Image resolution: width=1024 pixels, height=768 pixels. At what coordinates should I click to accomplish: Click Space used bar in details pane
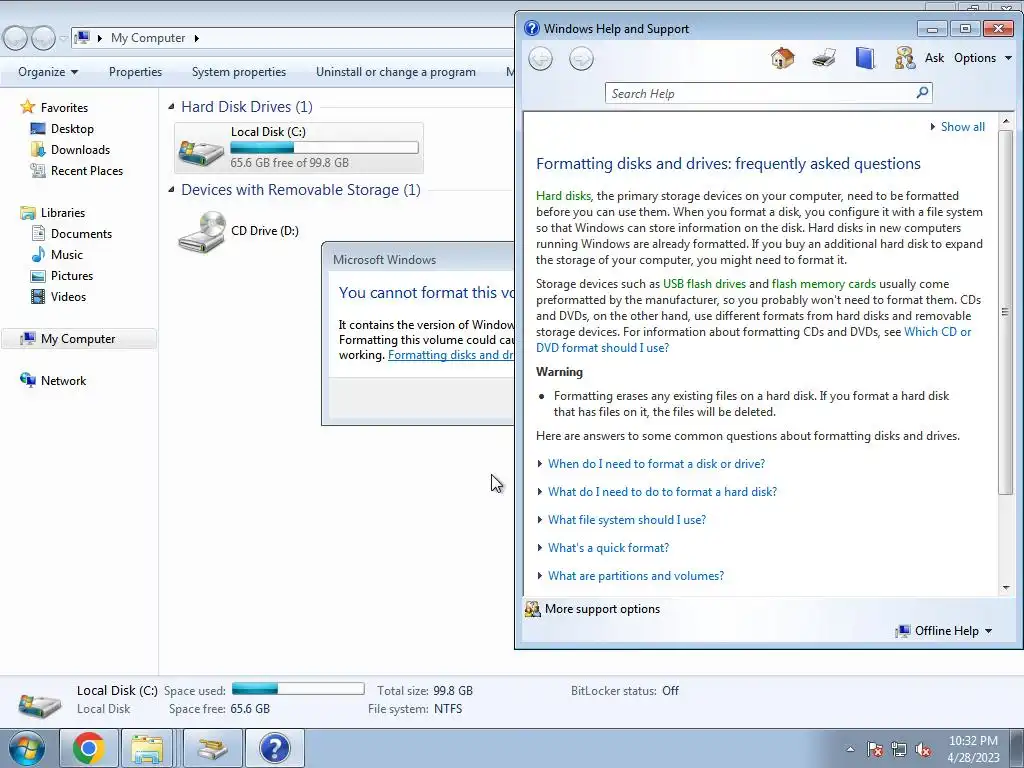coord(298,688)
